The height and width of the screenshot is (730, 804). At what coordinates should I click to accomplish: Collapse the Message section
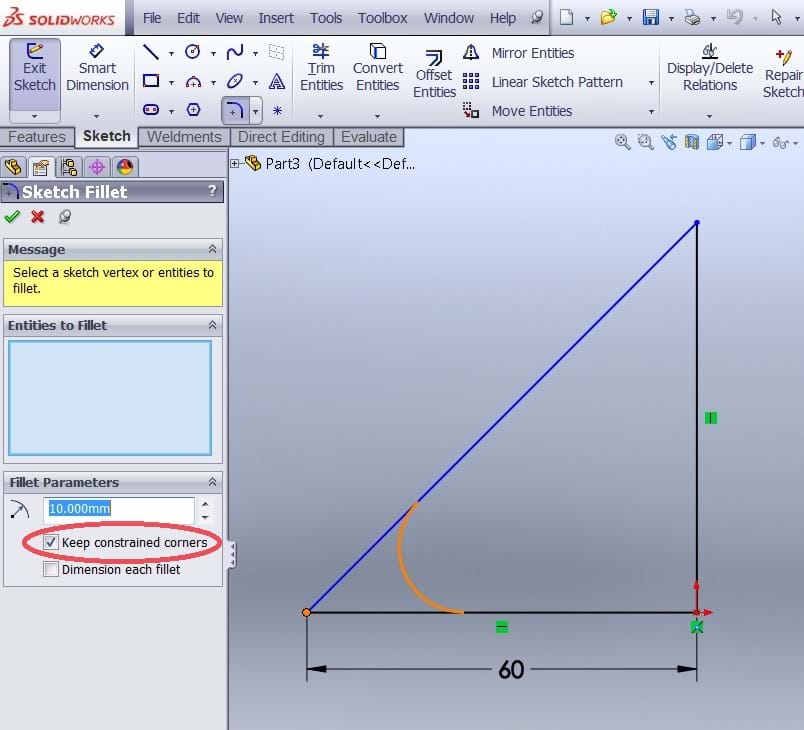click(x=211, y=249)
